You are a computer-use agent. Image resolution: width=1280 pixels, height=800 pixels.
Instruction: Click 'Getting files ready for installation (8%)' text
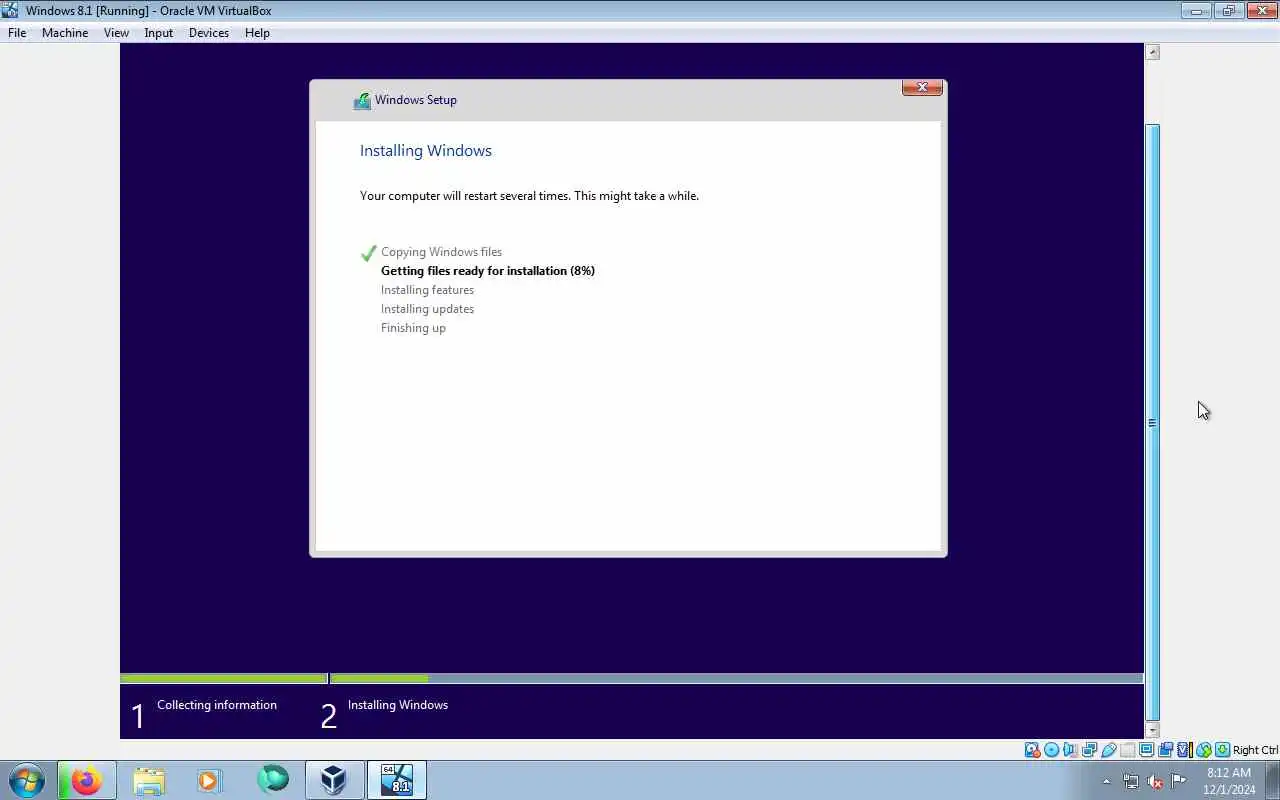tap(488, 271)
